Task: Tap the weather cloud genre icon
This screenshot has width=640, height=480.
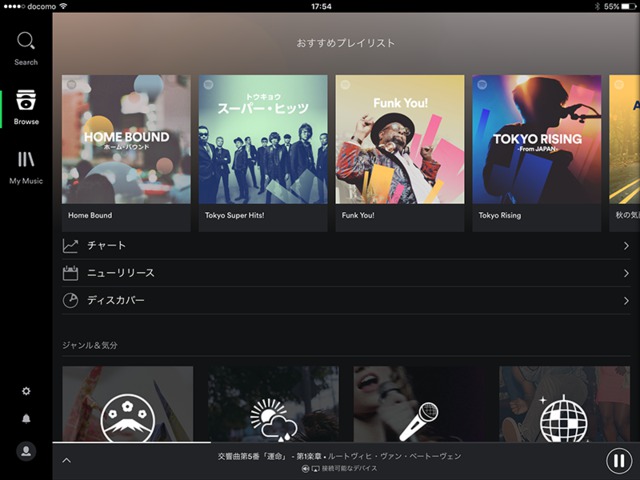Action: click(x=273, y=420)
